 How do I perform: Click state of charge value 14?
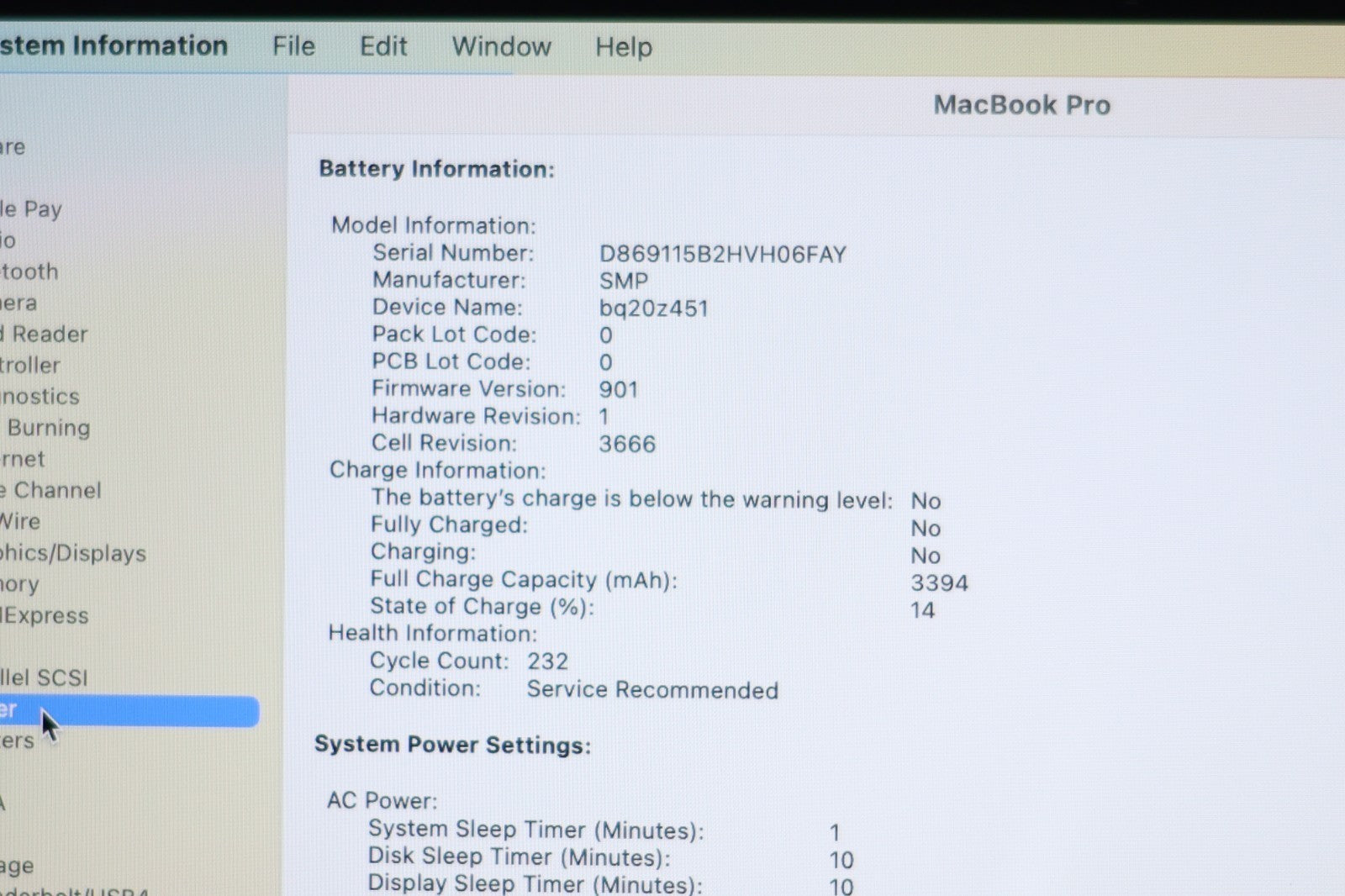pos(923,610)
